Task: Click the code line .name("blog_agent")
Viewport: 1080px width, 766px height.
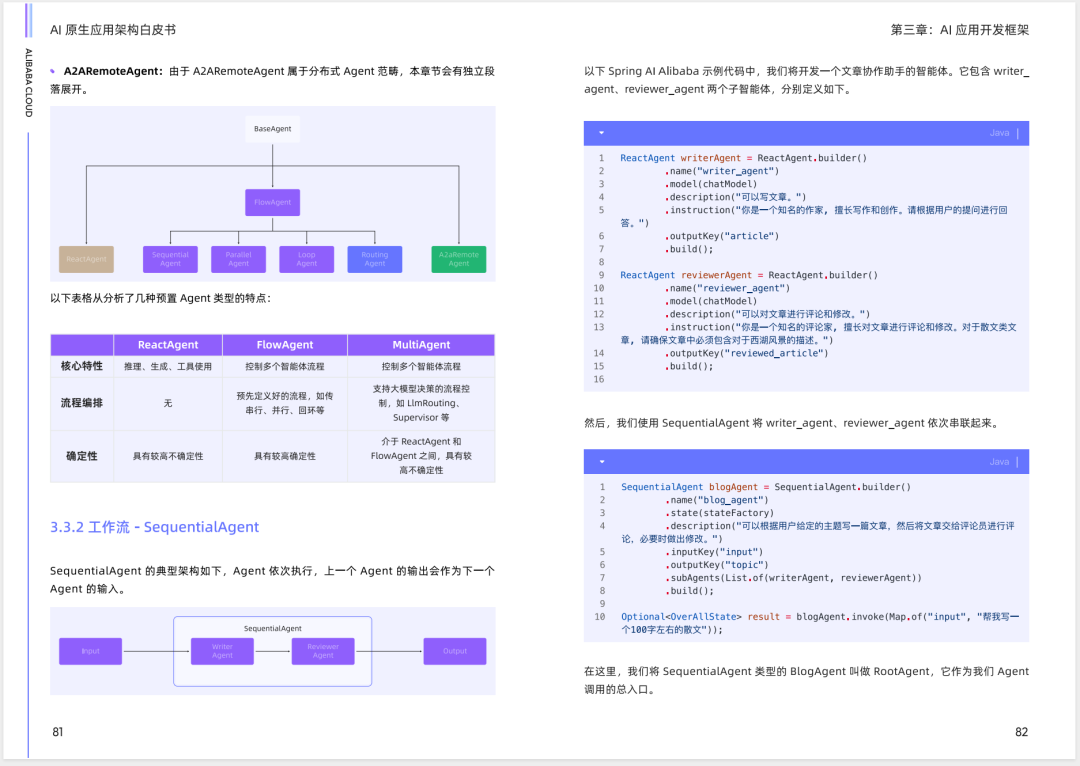Action: click(x=716, y=500)
